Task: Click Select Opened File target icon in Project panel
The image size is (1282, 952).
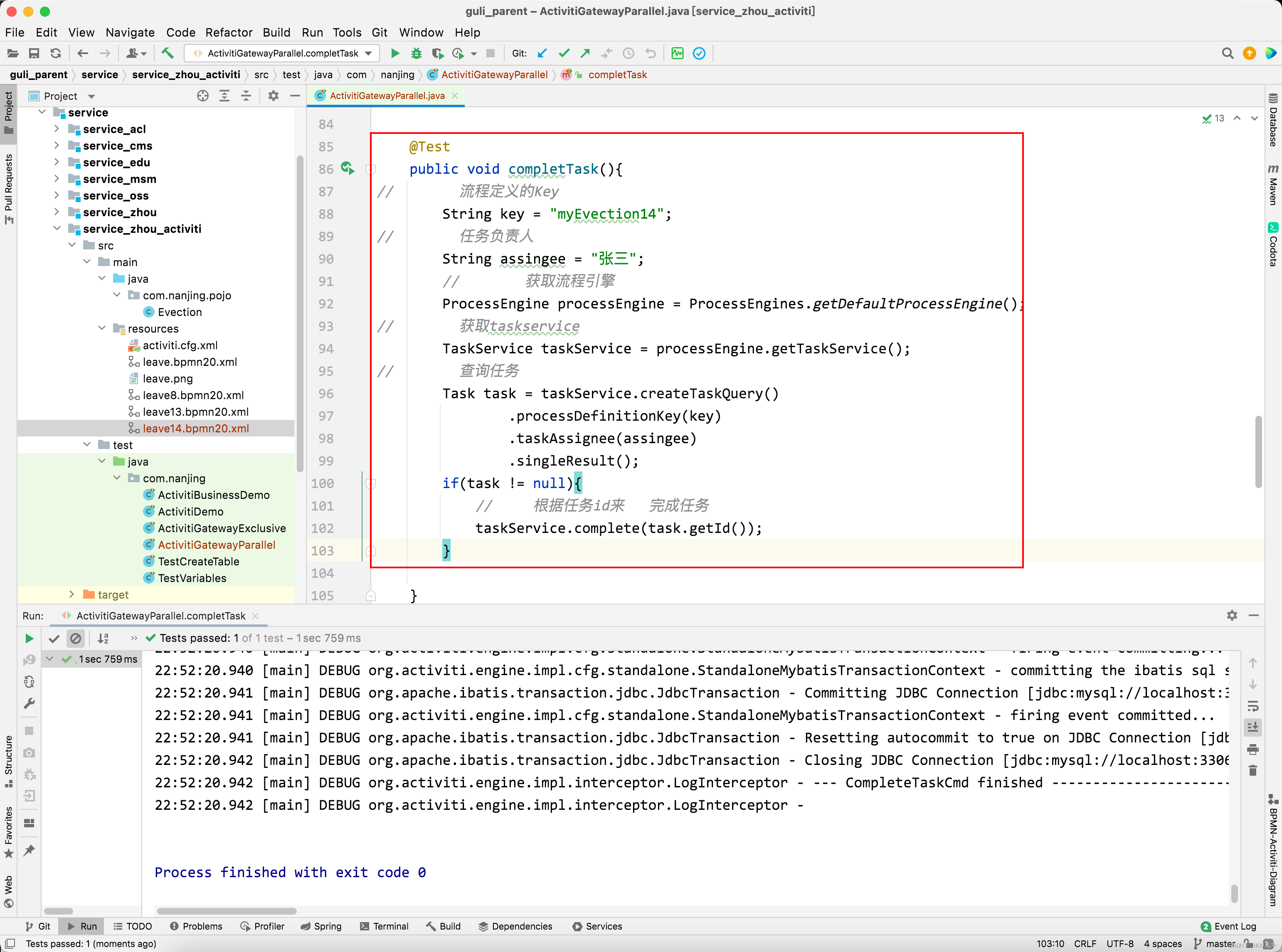Action: point(202,96)
